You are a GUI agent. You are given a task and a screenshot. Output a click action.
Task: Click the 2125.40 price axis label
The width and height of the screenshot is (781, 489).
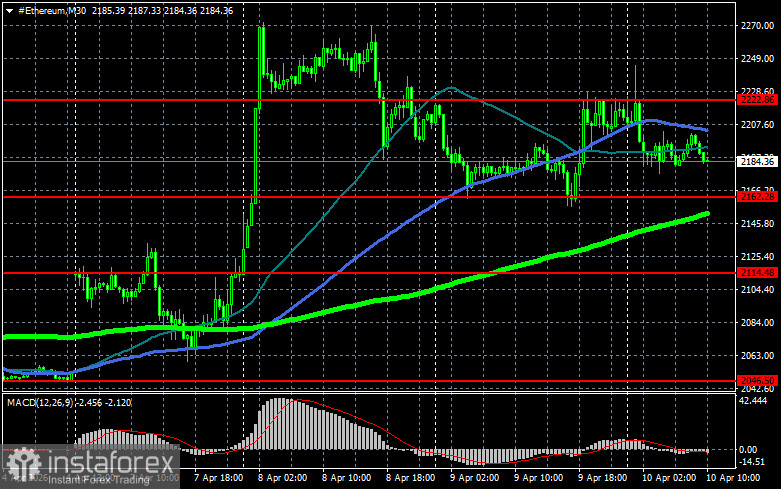757,256
